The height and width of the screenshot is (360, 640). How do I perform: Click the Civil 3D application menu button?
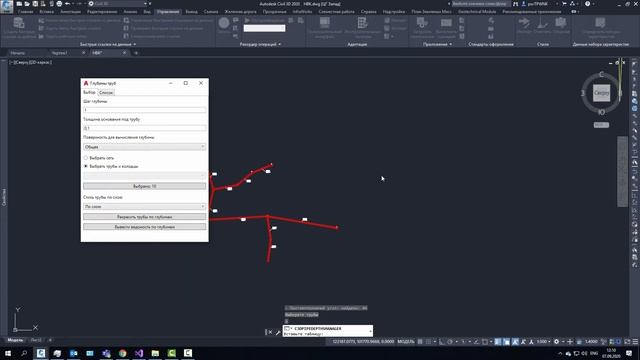pyautogui.click(x=6, y=6)
